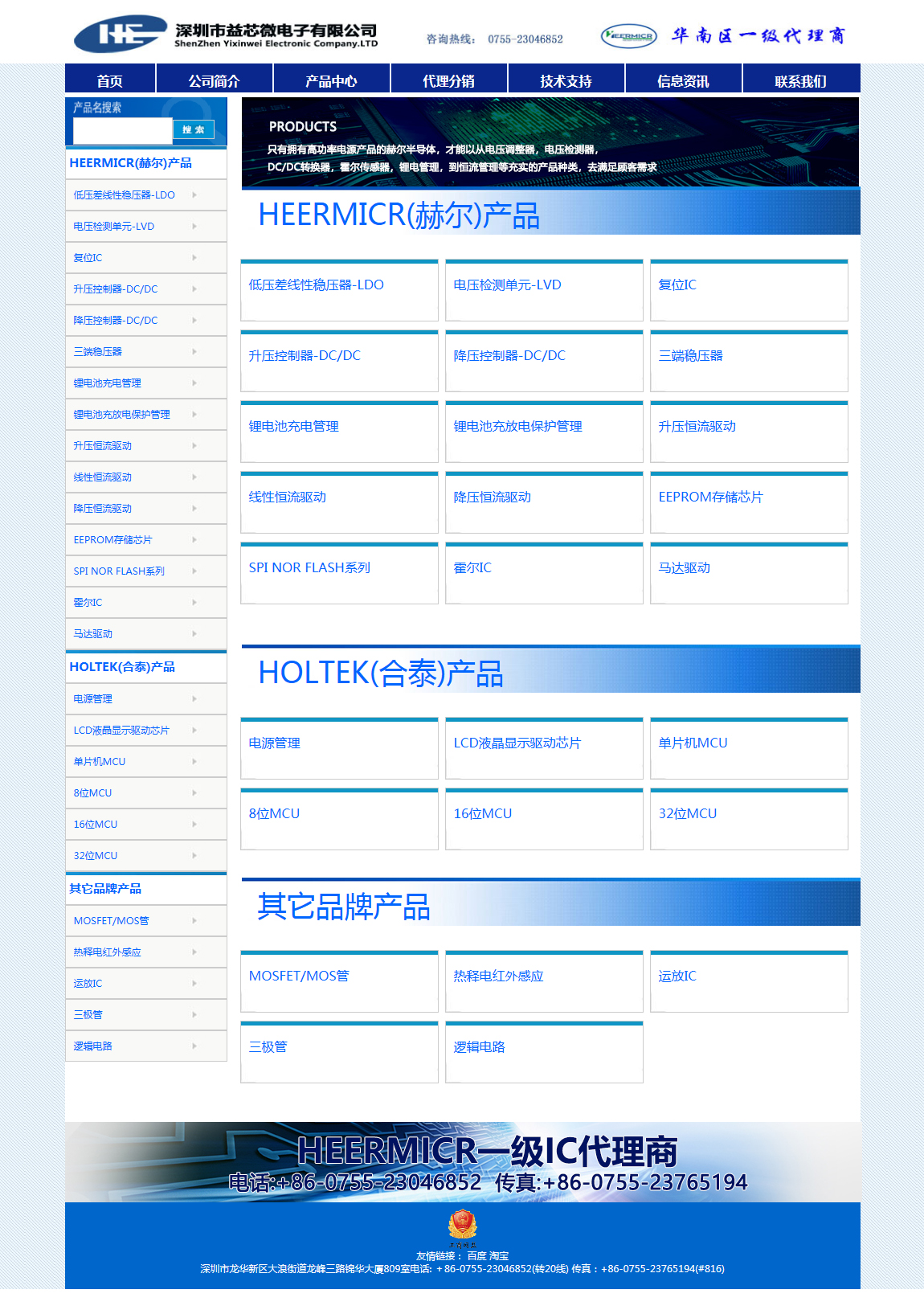The height and width of the screenshot is (1306, 924).
Task: Open the 公司简介 menu item
Action: click(215, 80)
